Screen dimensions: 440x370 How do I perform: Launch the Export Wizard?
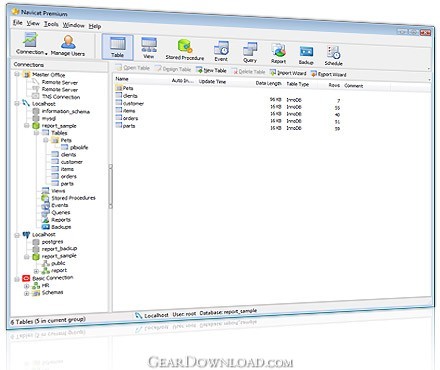tap(329, 74)
